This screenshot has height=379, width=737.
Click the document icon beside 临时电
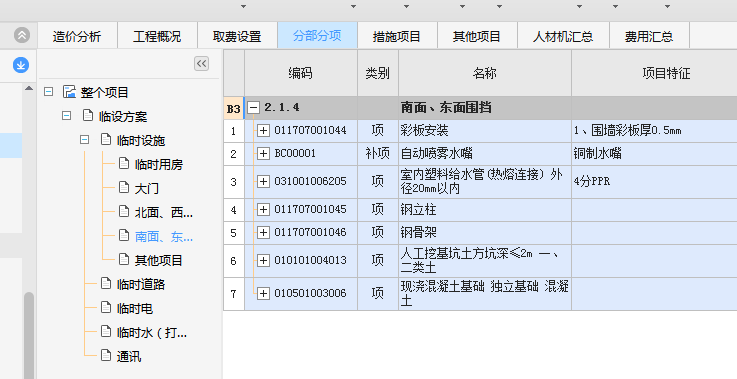tap(106, 307)
